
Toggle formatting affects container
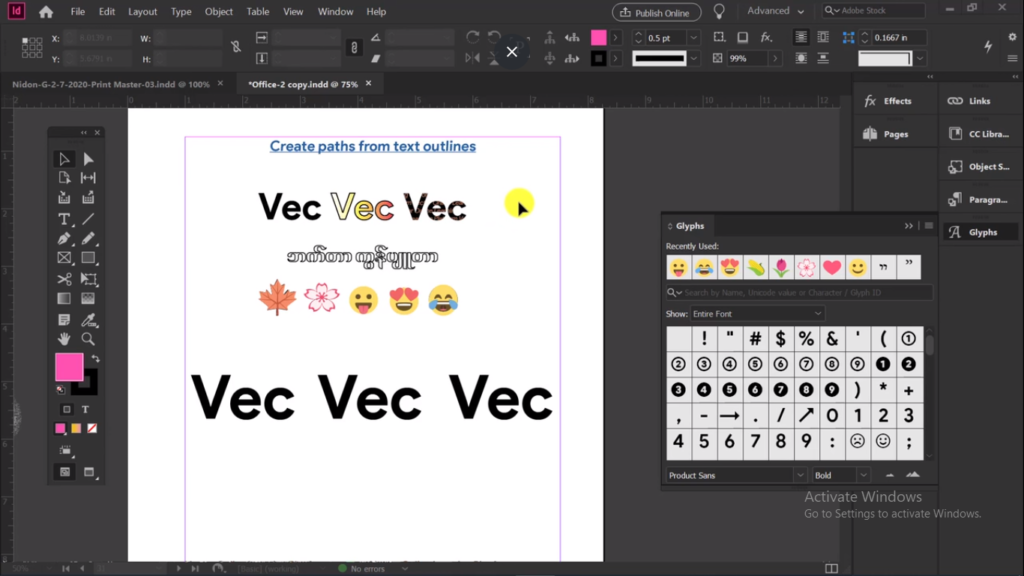coord(67,409)
